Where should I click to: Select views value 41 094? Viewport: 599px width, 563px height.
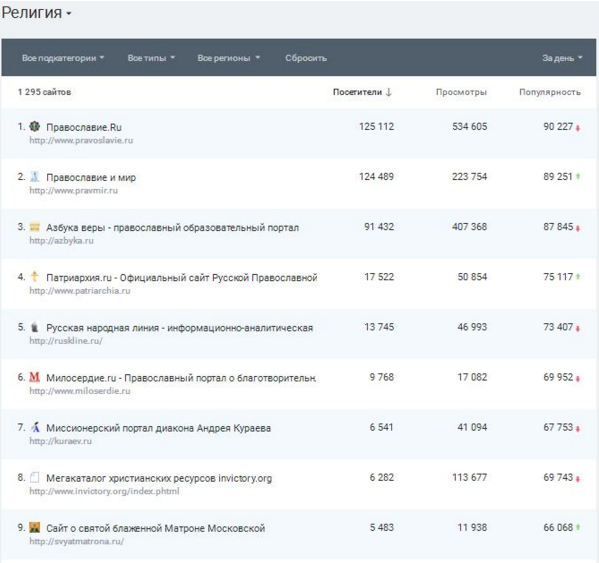[472, 427]
